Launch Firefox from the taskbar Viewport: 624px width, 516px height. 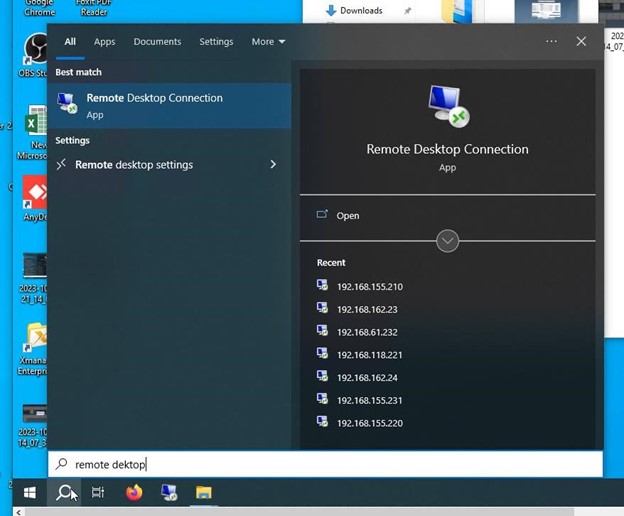point(134,492)
